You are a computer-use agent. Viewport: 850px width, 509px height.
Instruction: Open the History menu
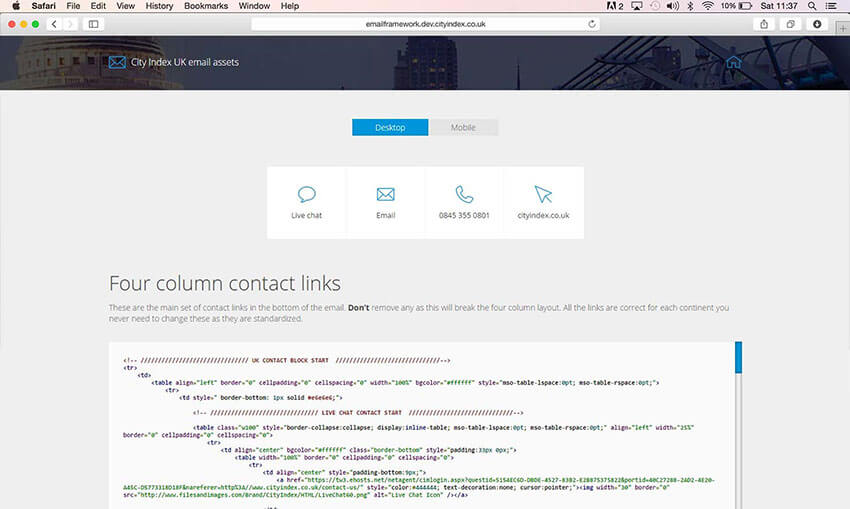pos(159,6)
